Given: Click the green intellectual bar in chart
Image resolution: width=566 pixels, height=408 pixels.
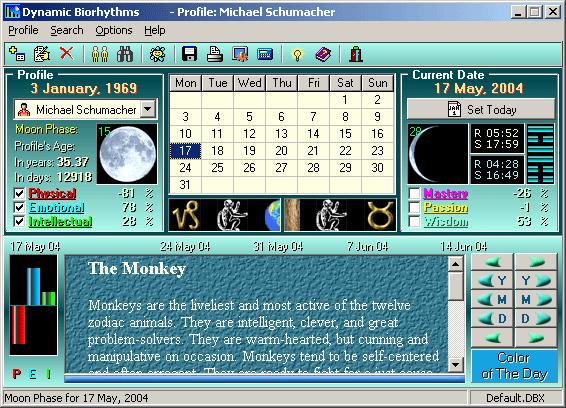Looking at the screenshot, I should pyautogui.click(x=48, y=299).
